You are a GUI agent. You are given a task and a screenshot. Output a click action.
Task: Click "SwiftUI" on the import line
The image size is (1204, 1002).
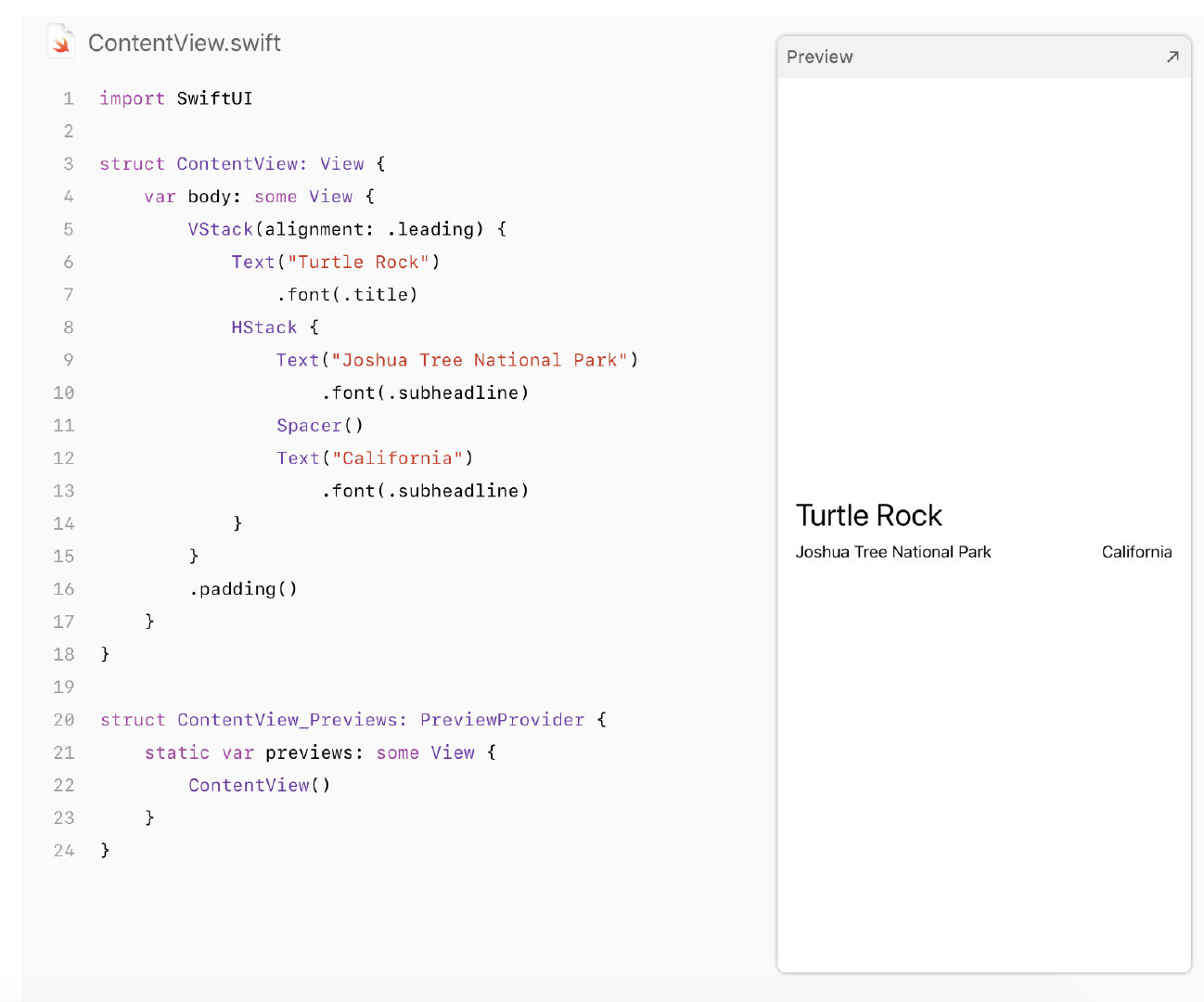214,98
